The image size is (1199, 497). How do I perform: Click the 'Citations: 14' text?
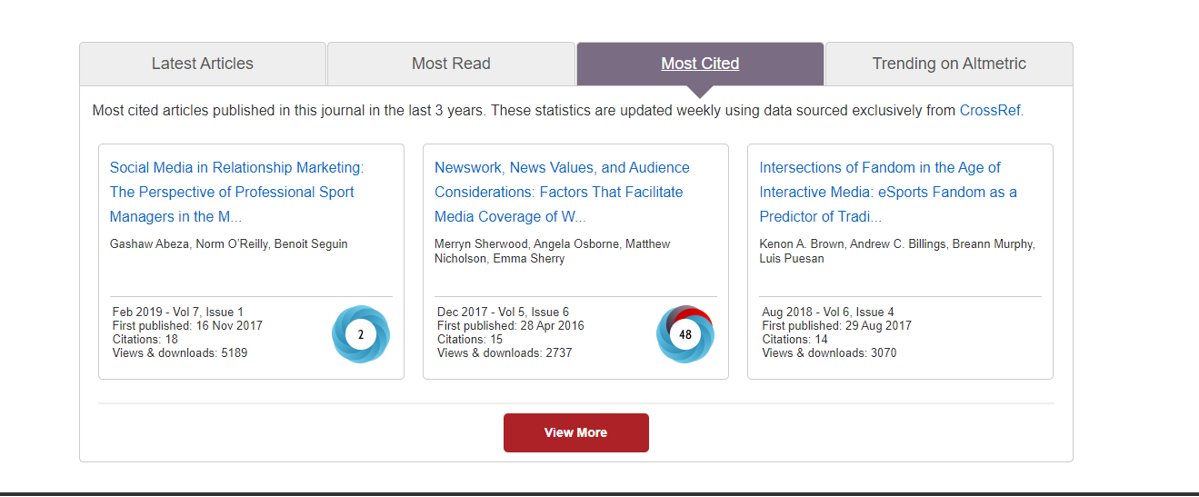[795, 339]
